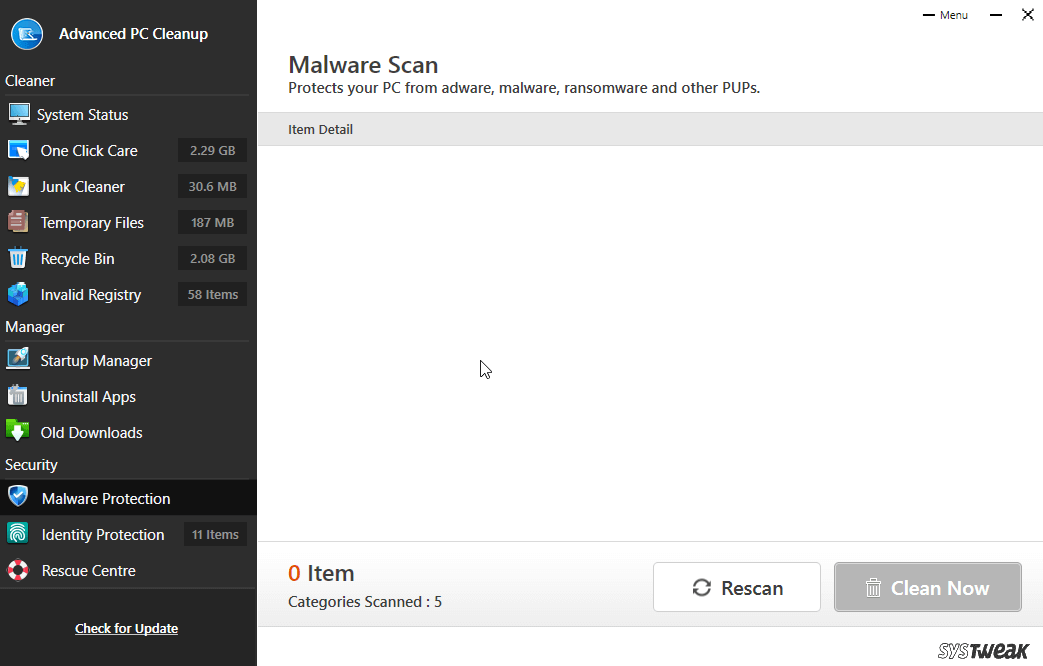Select the System Status icon

[18, 114]
